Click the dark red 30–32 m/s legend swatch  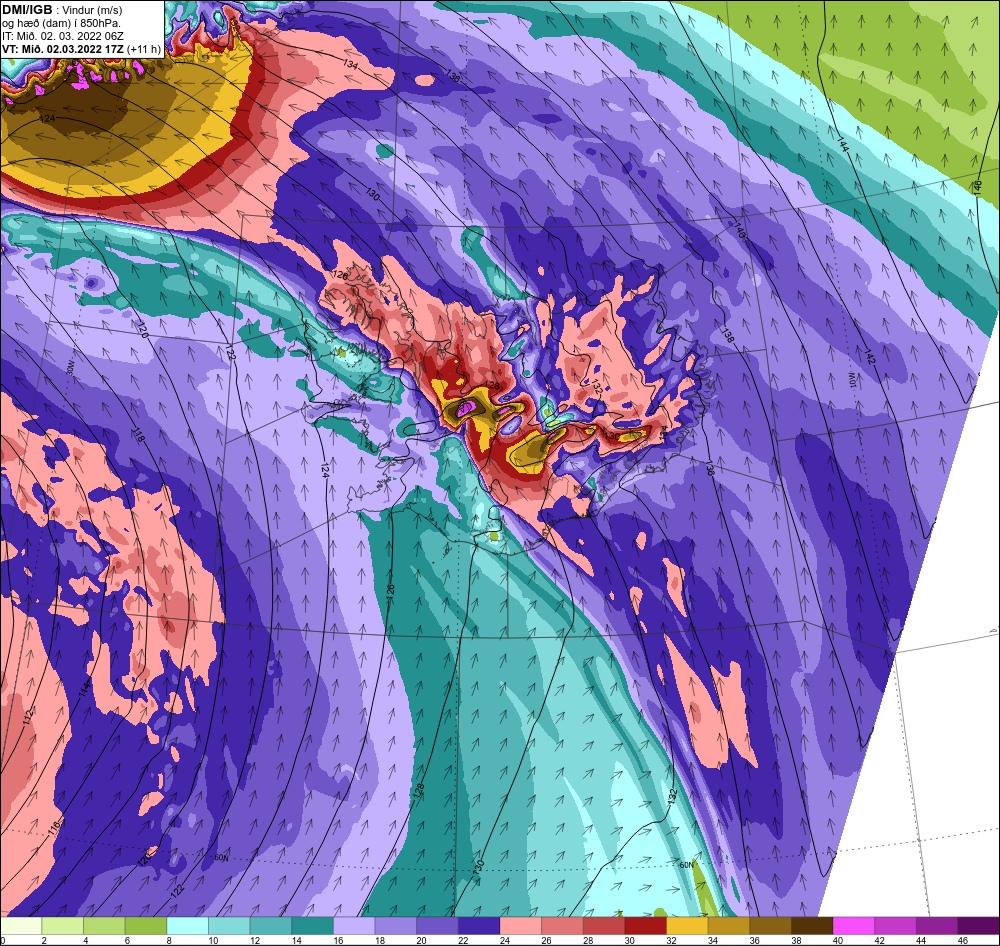645,926
